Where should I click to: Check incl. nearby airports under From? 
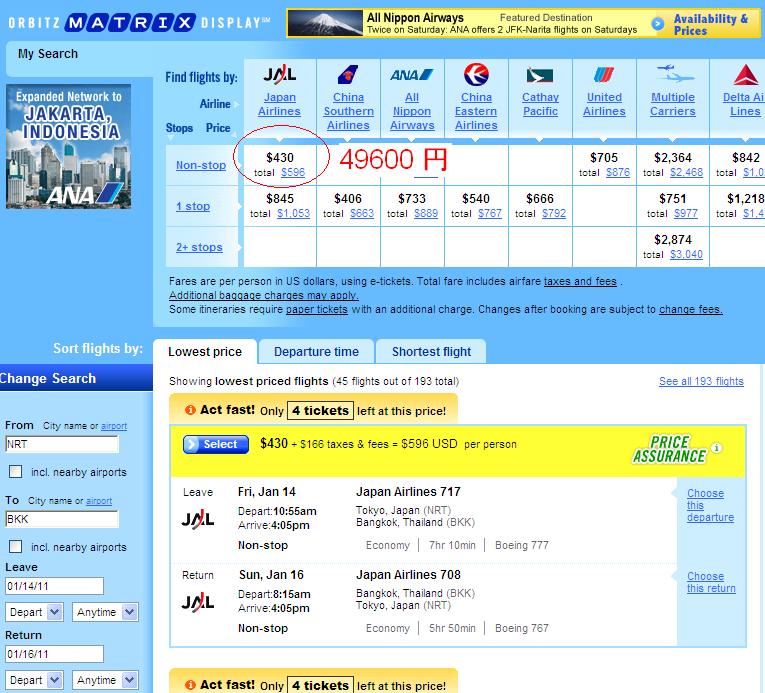coord(16,471)
